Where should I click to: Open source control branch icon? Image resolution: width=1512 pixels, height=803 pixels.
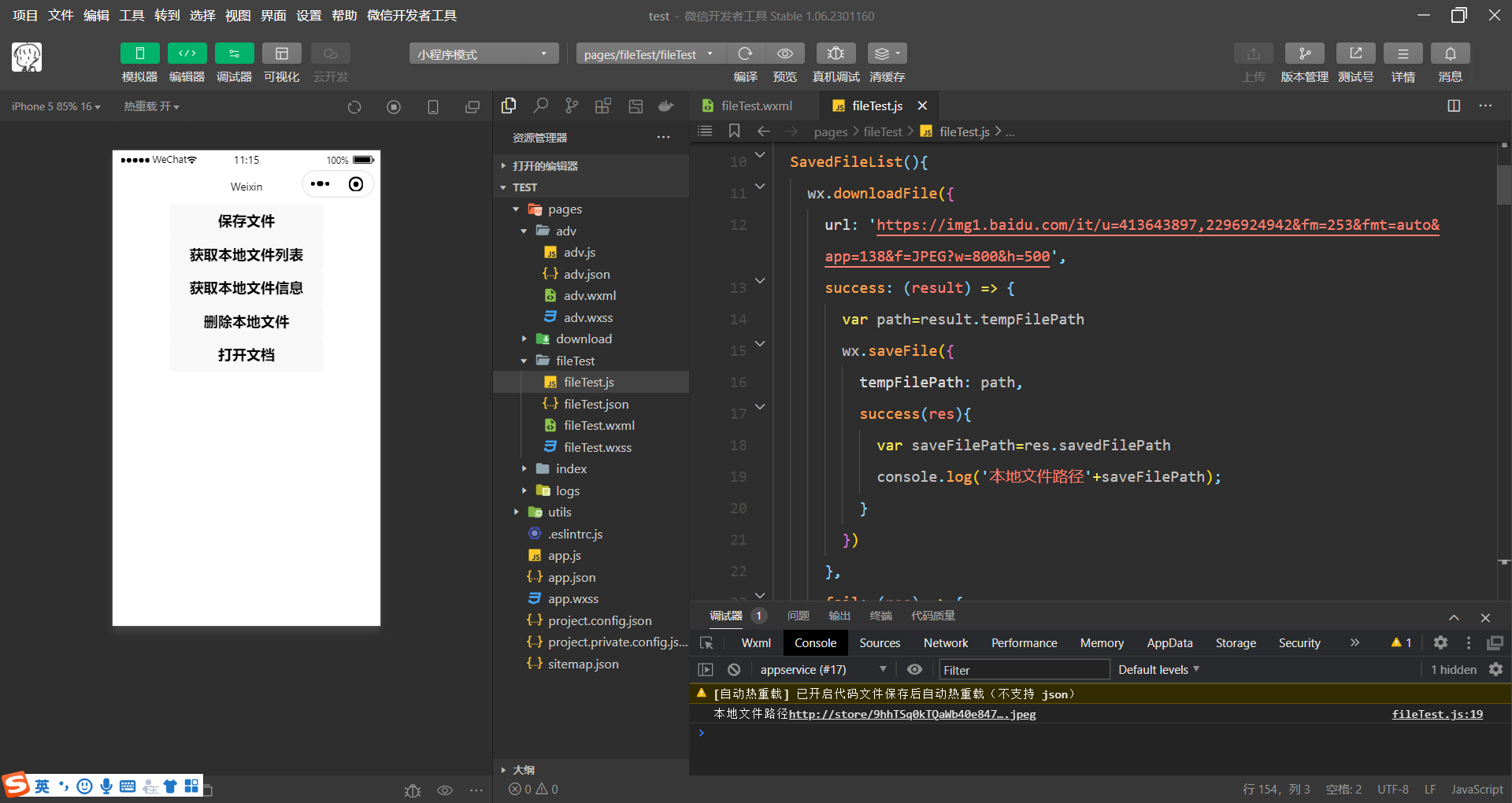click(572, 105)
